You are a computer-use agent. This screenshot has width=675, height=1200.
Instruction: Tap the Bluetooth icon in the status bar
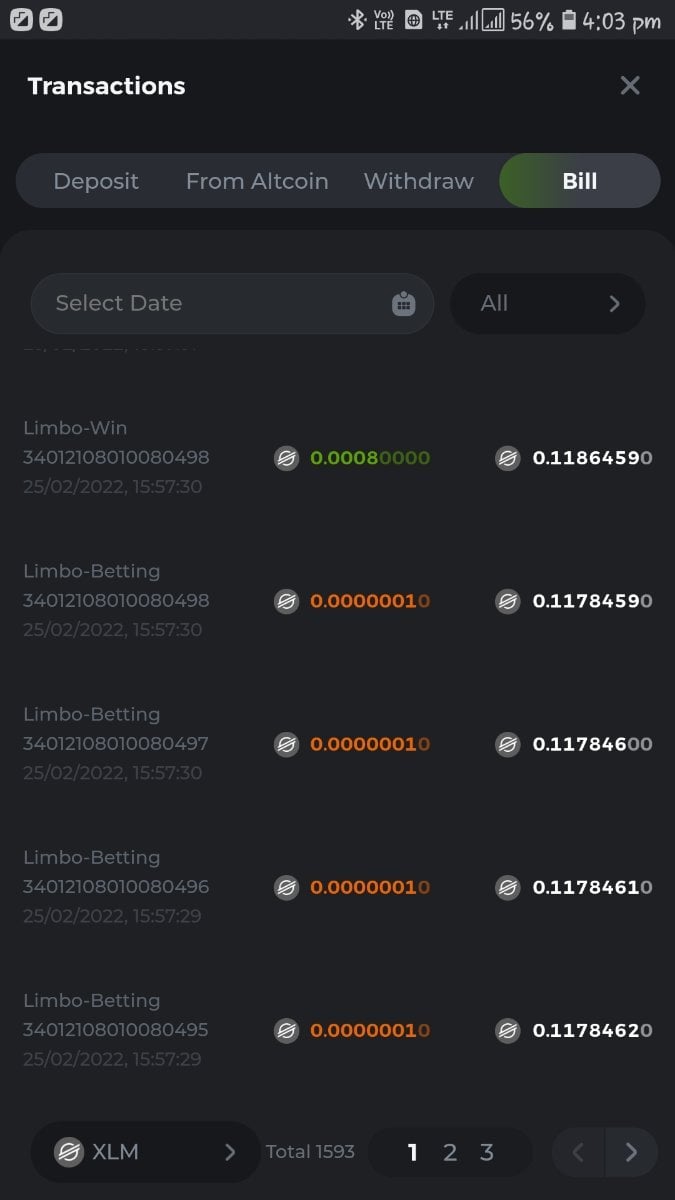(x=356, y=20)
